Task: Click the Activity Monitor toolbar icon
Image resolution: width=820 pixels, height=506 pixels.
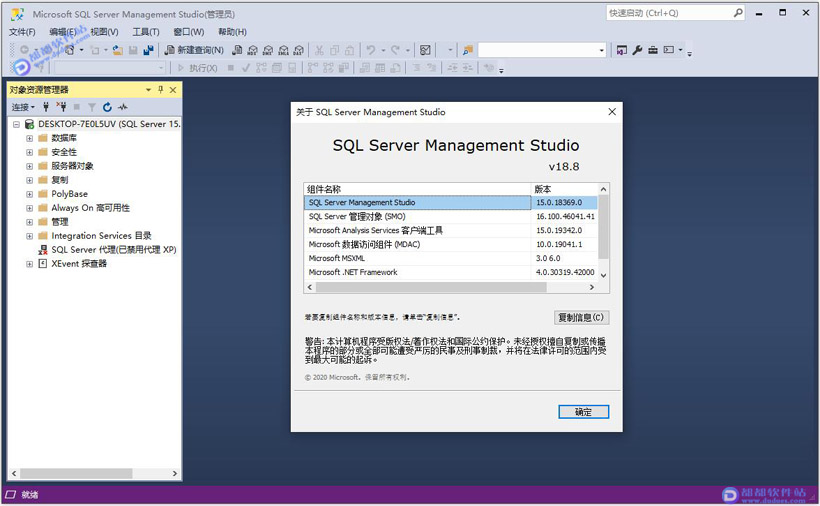Action: (x=425, y=50)
